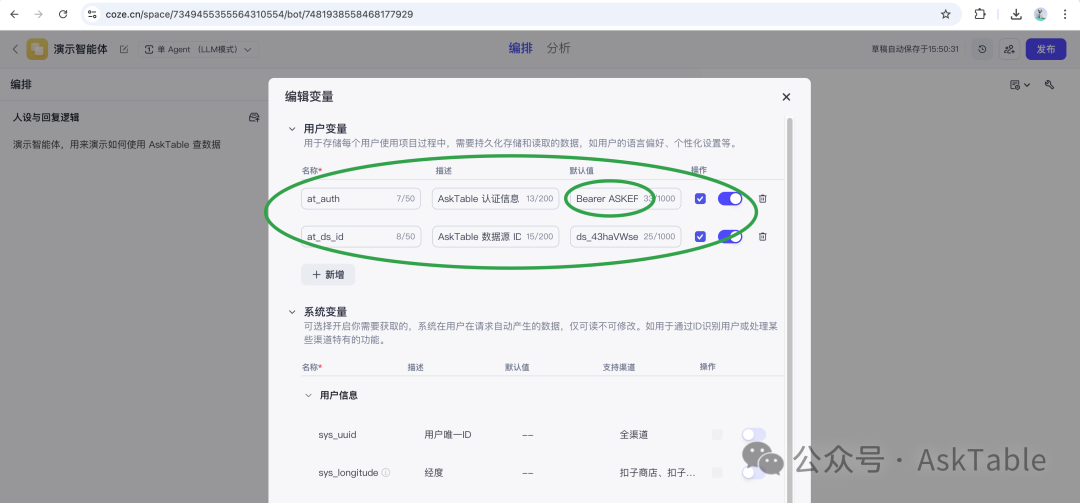
Task: Collapse the 用户信息 group
Action: tap(308, 396)
